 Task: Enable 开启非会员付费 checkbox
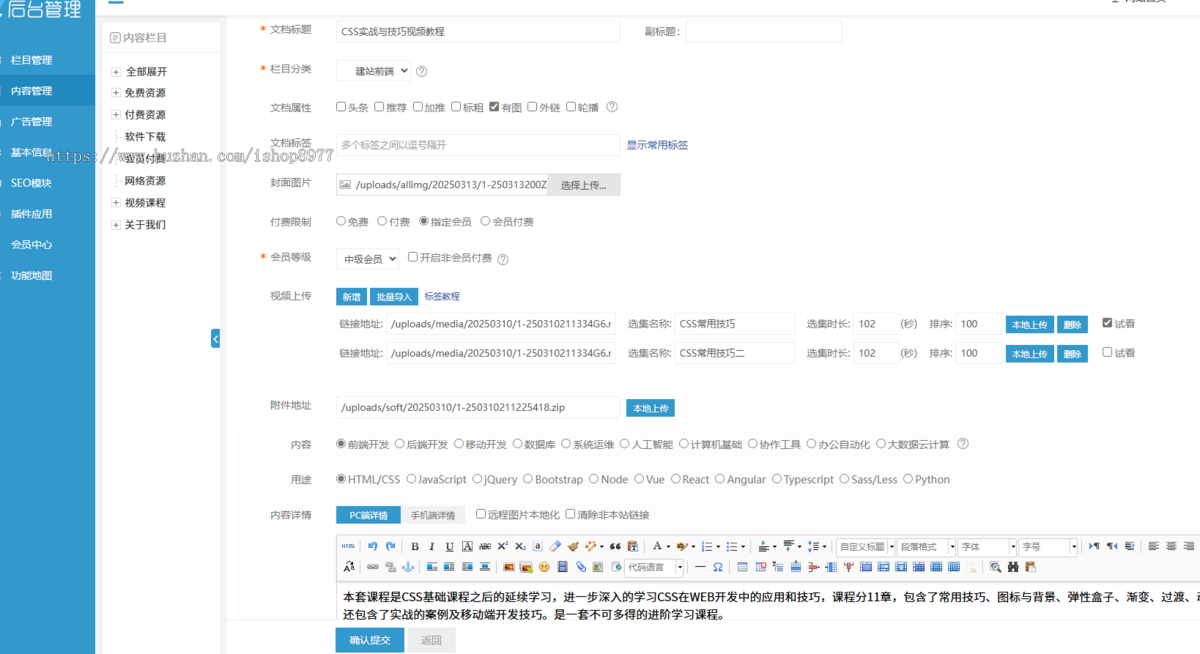click(412, 257)
